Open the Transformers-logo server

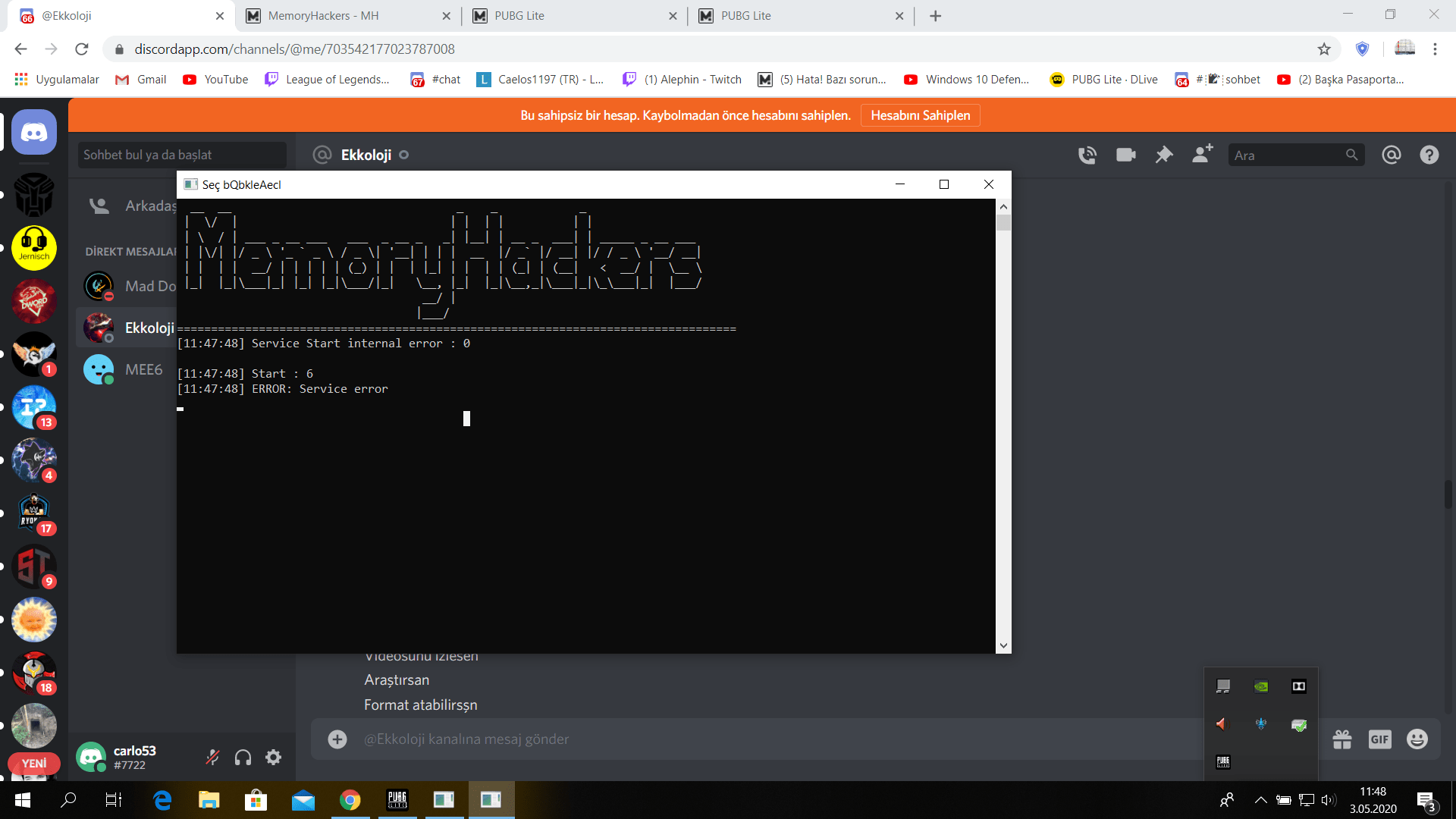34,195
